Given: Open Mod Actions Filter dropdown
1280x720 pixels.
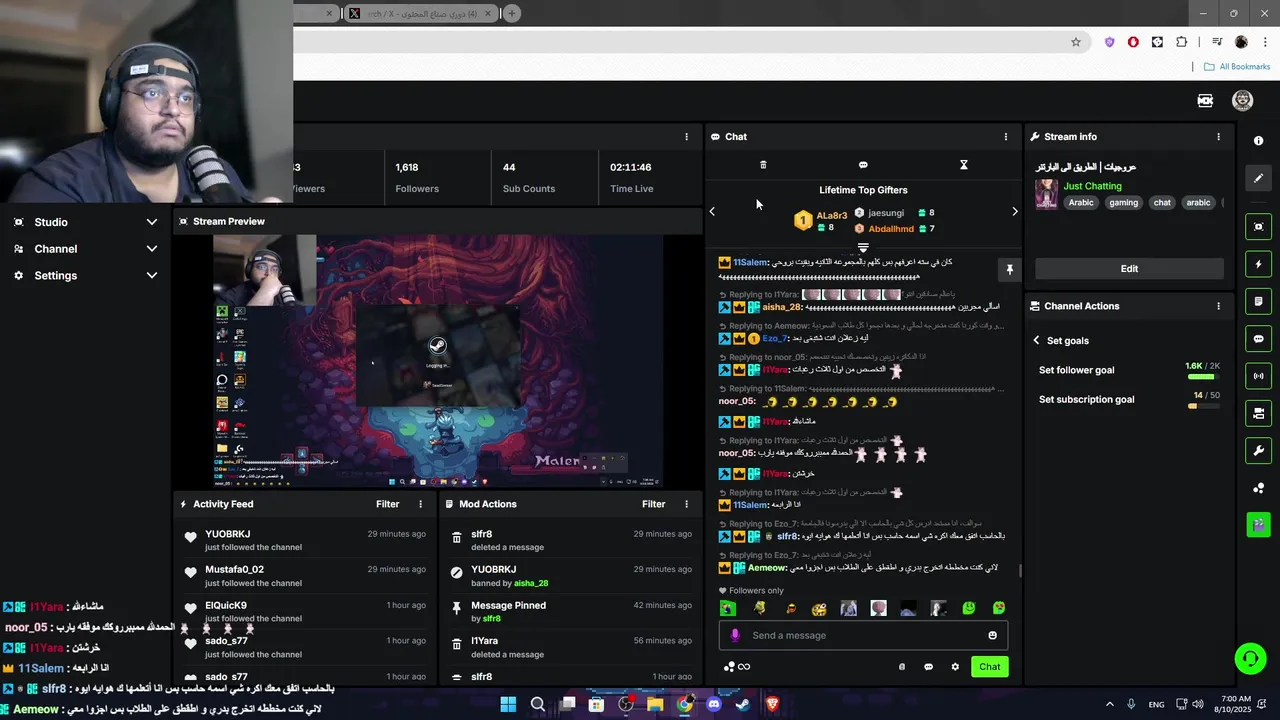Looking at the screenshot, I should click(x=654, y=504).
